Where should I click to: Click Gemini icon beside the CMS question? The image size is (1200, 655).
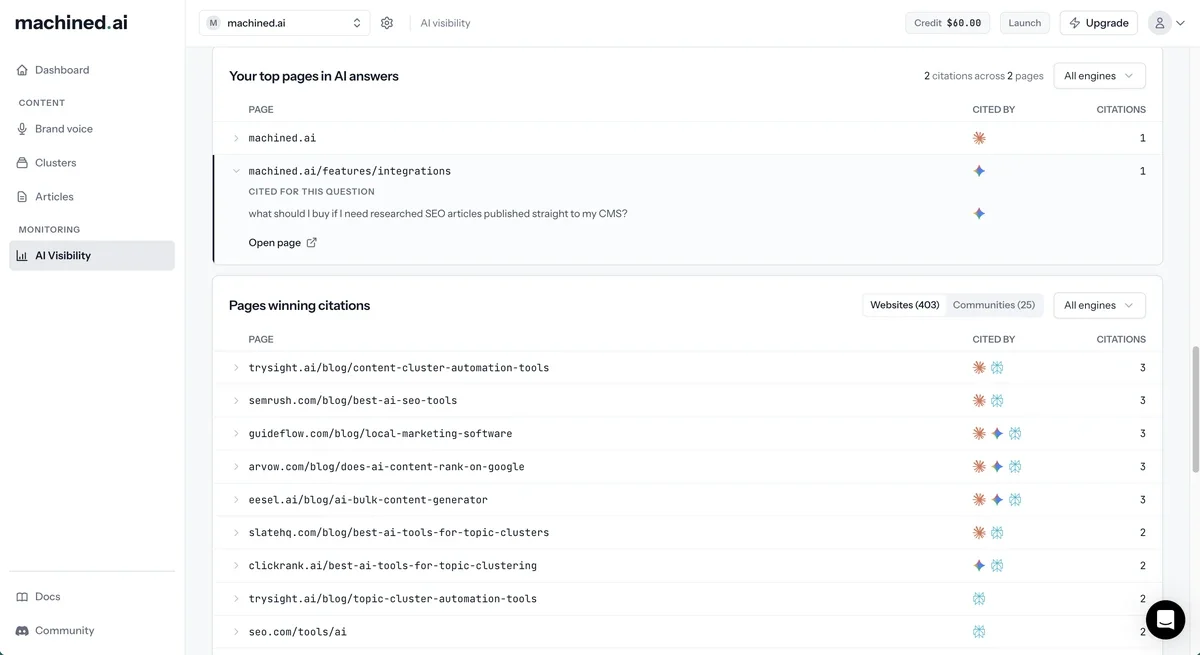(x=979, y=213)
